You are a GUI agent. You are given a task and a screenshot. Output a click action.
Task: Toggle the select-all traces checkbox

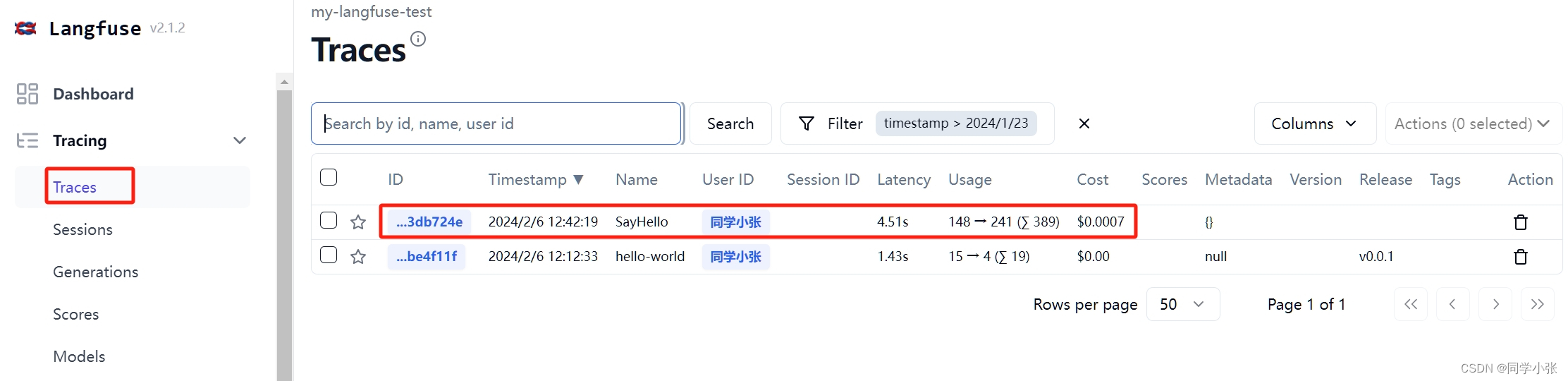tap(329, 177)
